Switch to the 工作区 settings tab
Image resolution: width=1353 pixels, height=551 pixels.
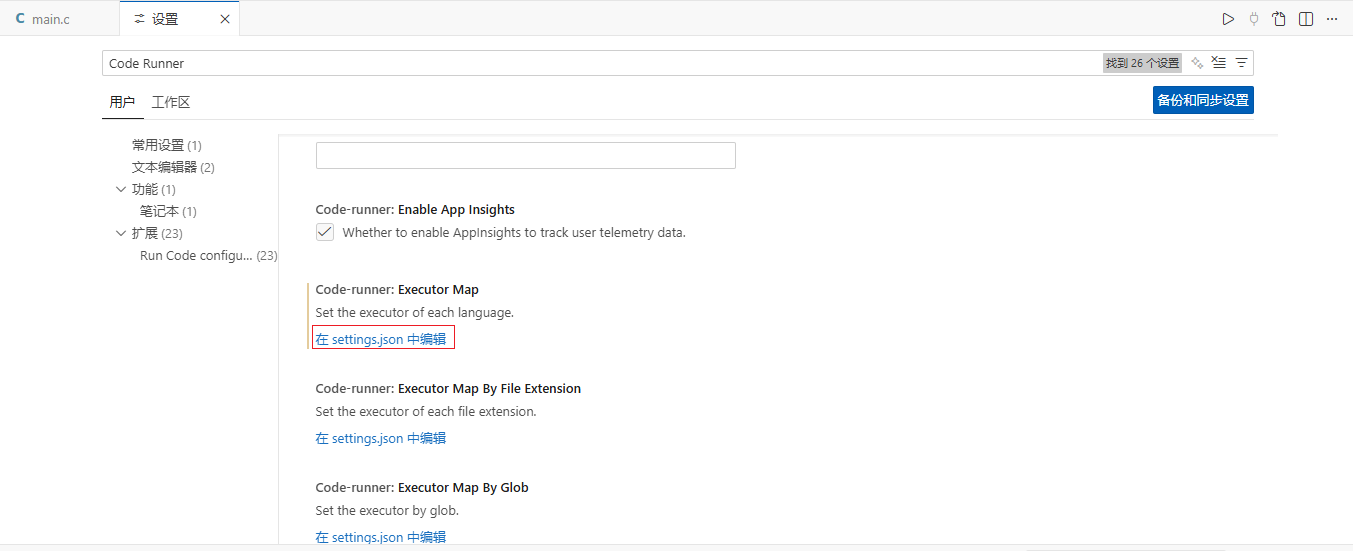[171, 102]
